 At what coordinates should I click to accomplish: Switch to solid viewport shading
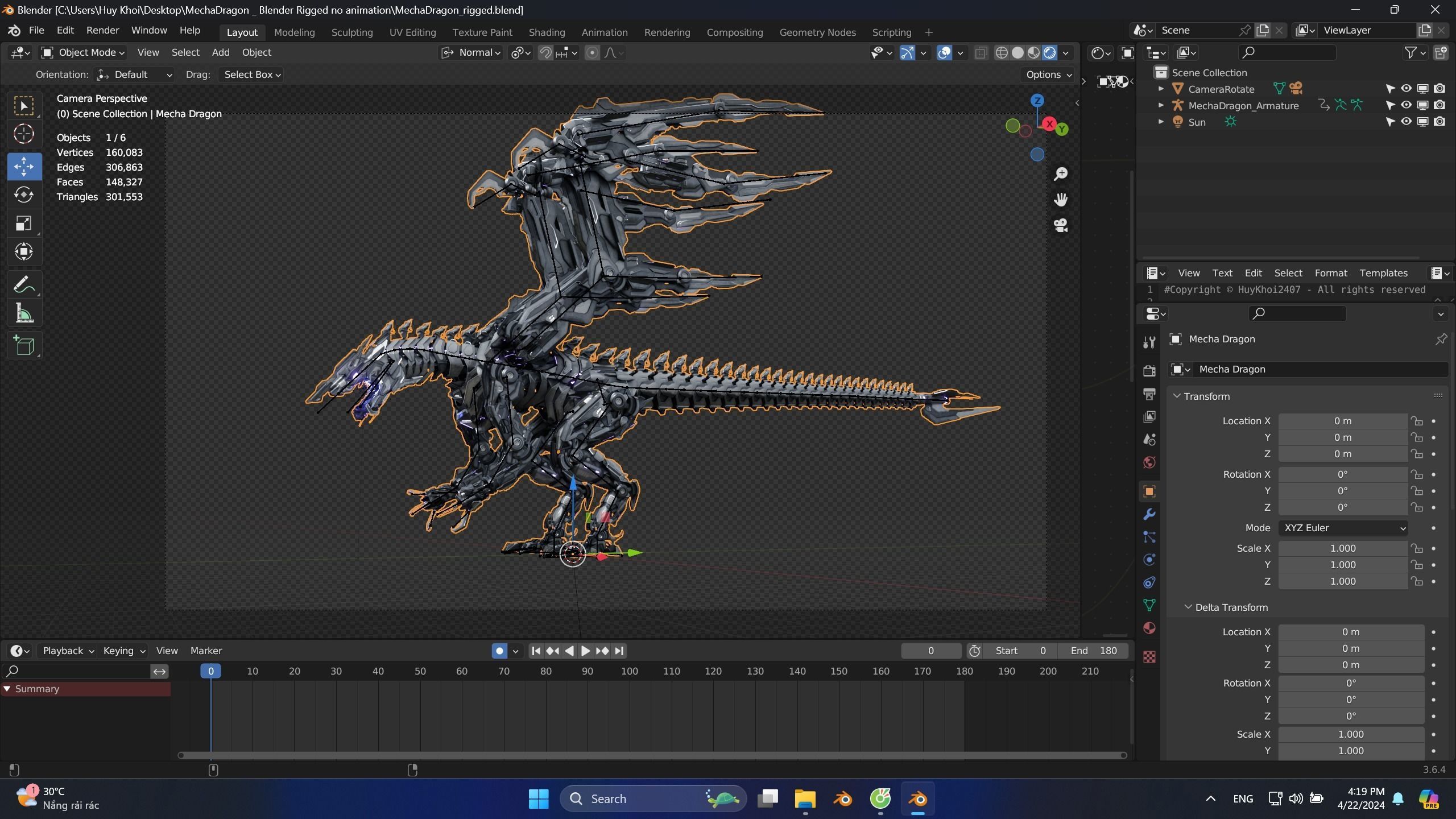click(x=1017, y=53)
